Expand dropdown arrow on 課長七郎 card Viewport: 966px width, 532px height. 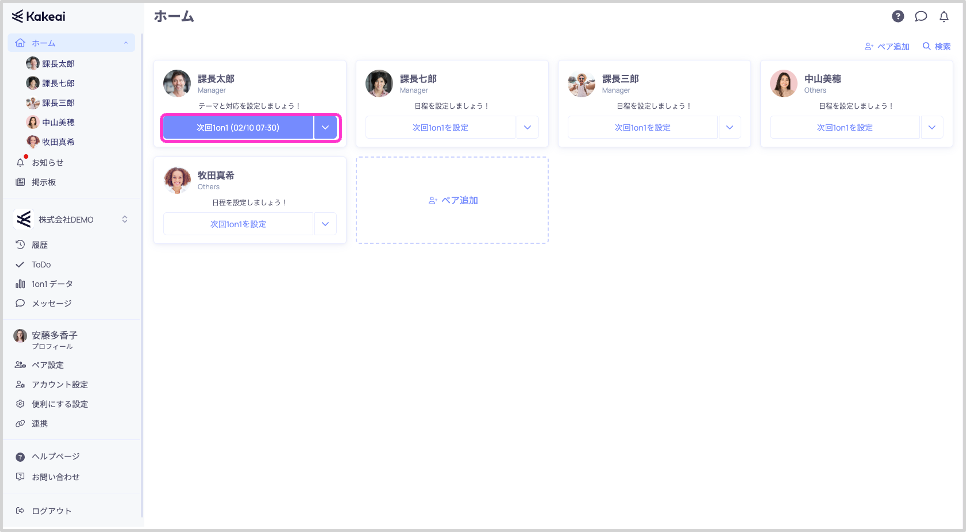[527, 127]
